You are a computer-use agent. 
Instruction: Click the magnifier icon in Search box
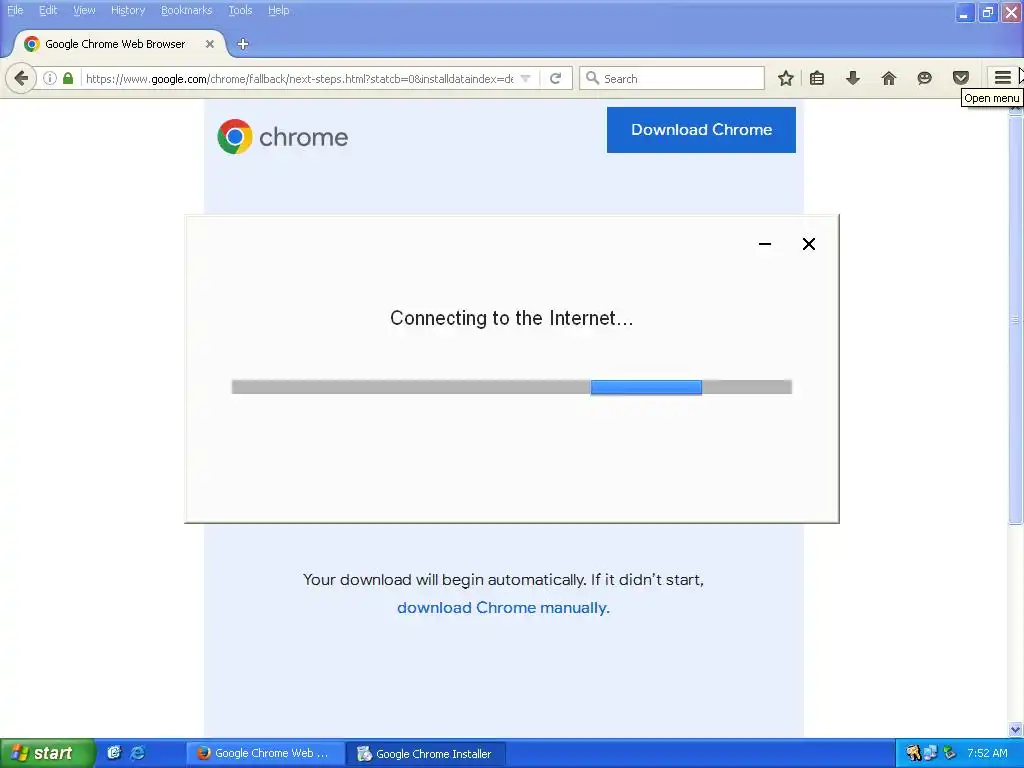[592, 78]
